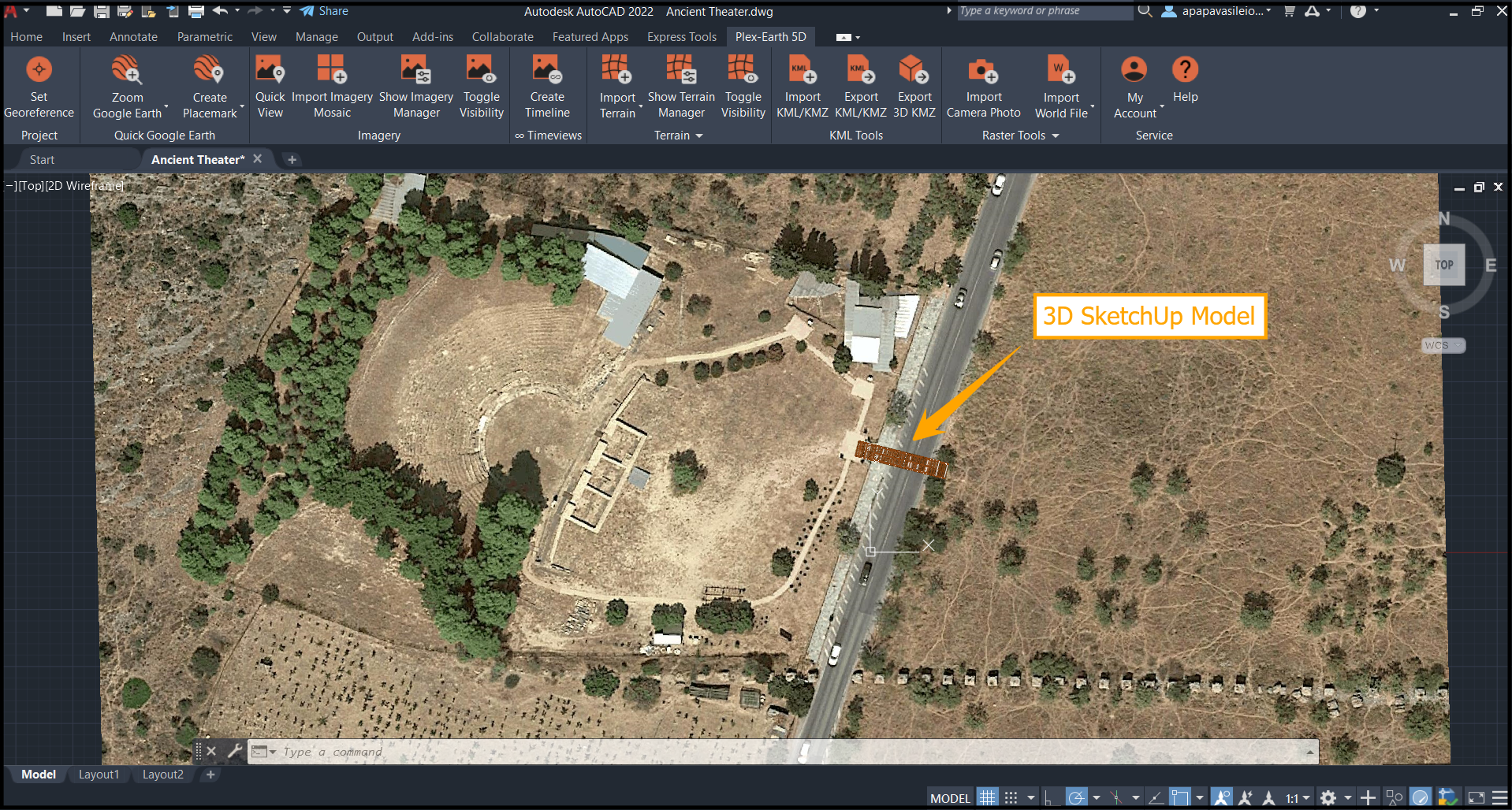Expand Create Placemark dropdown arrow
Screen dimensions: 1512x810
pos(241,106)
